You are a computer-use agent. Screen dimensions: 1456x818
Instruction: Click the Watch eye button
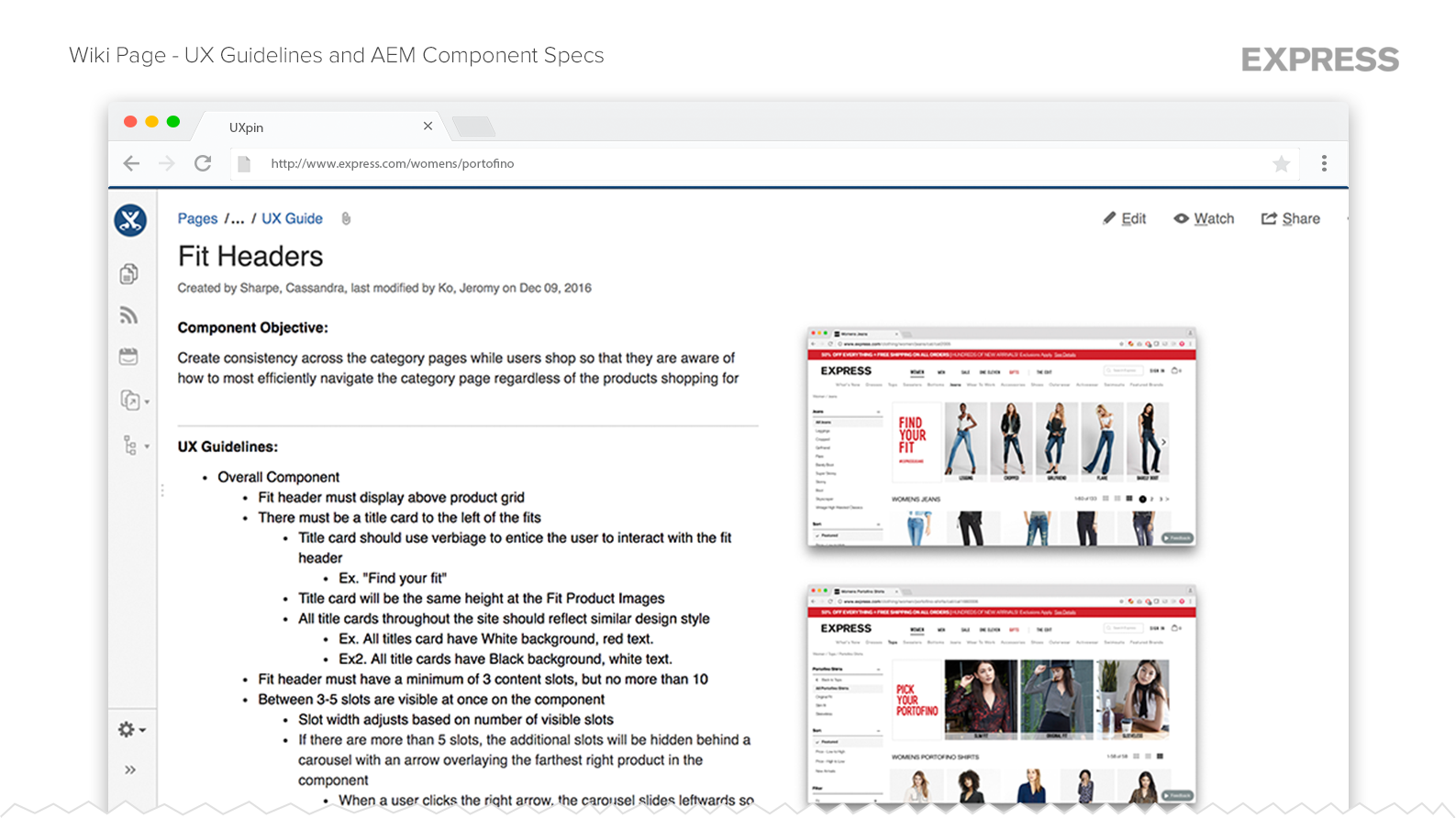(1204, 218)
